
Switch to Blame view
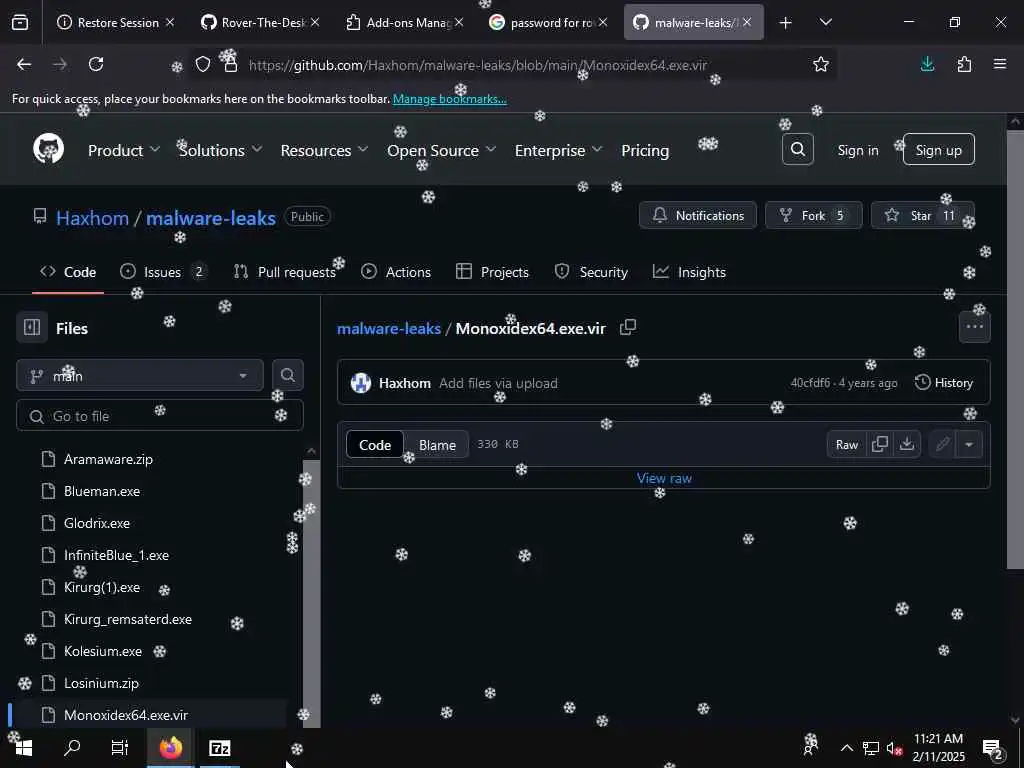point(437,445)
